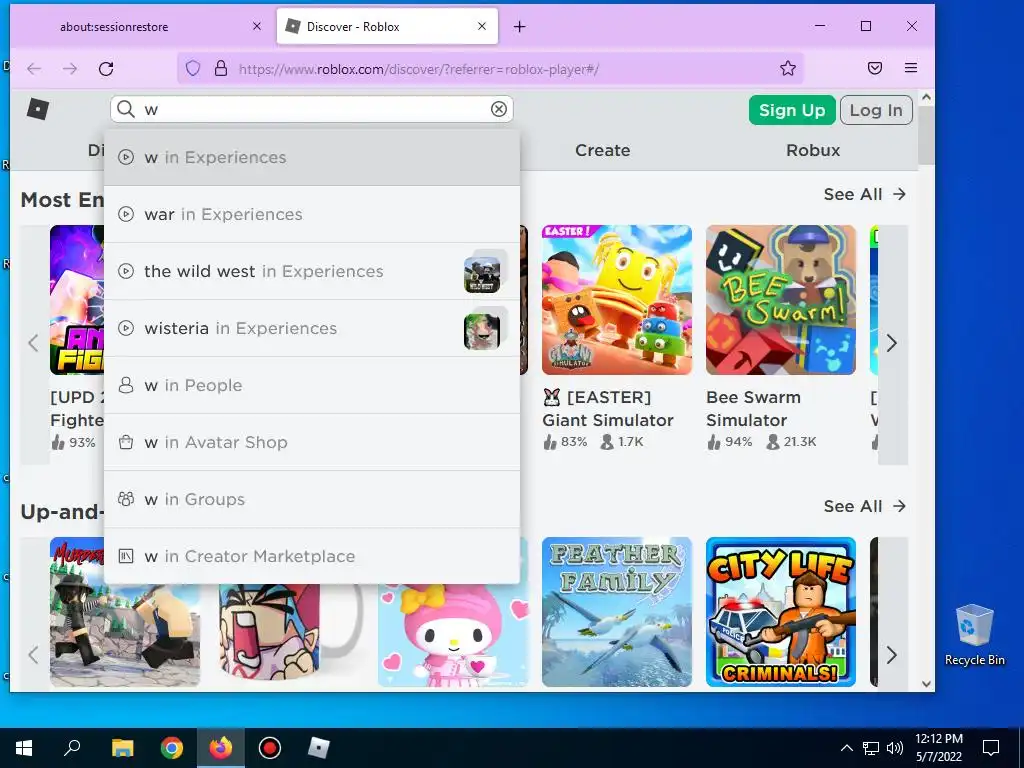Click the site padlock security icon
Viewport: 1024px width, 768px height.
(221, 69)
